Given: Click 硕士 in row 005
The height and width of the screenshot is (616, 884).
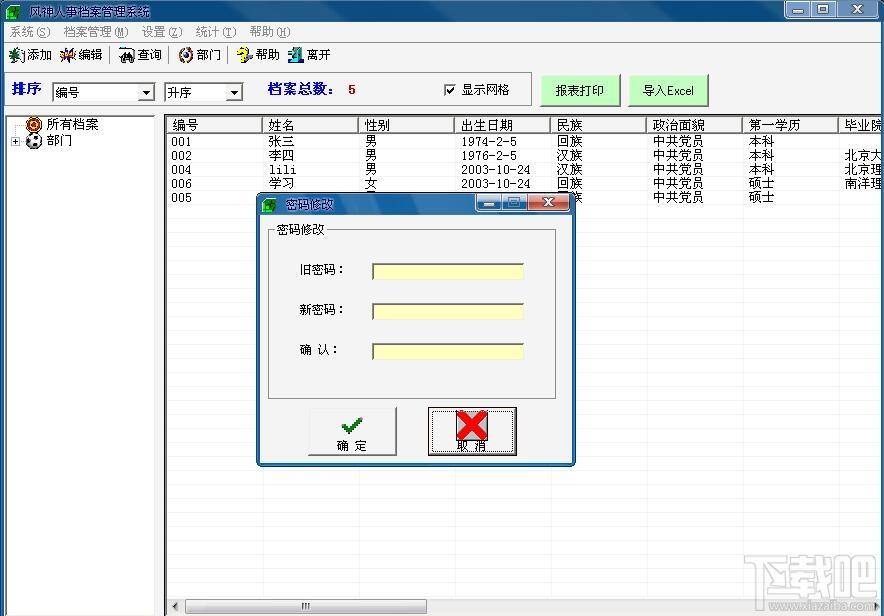Looking at the screenshot, I should point(761,197).
